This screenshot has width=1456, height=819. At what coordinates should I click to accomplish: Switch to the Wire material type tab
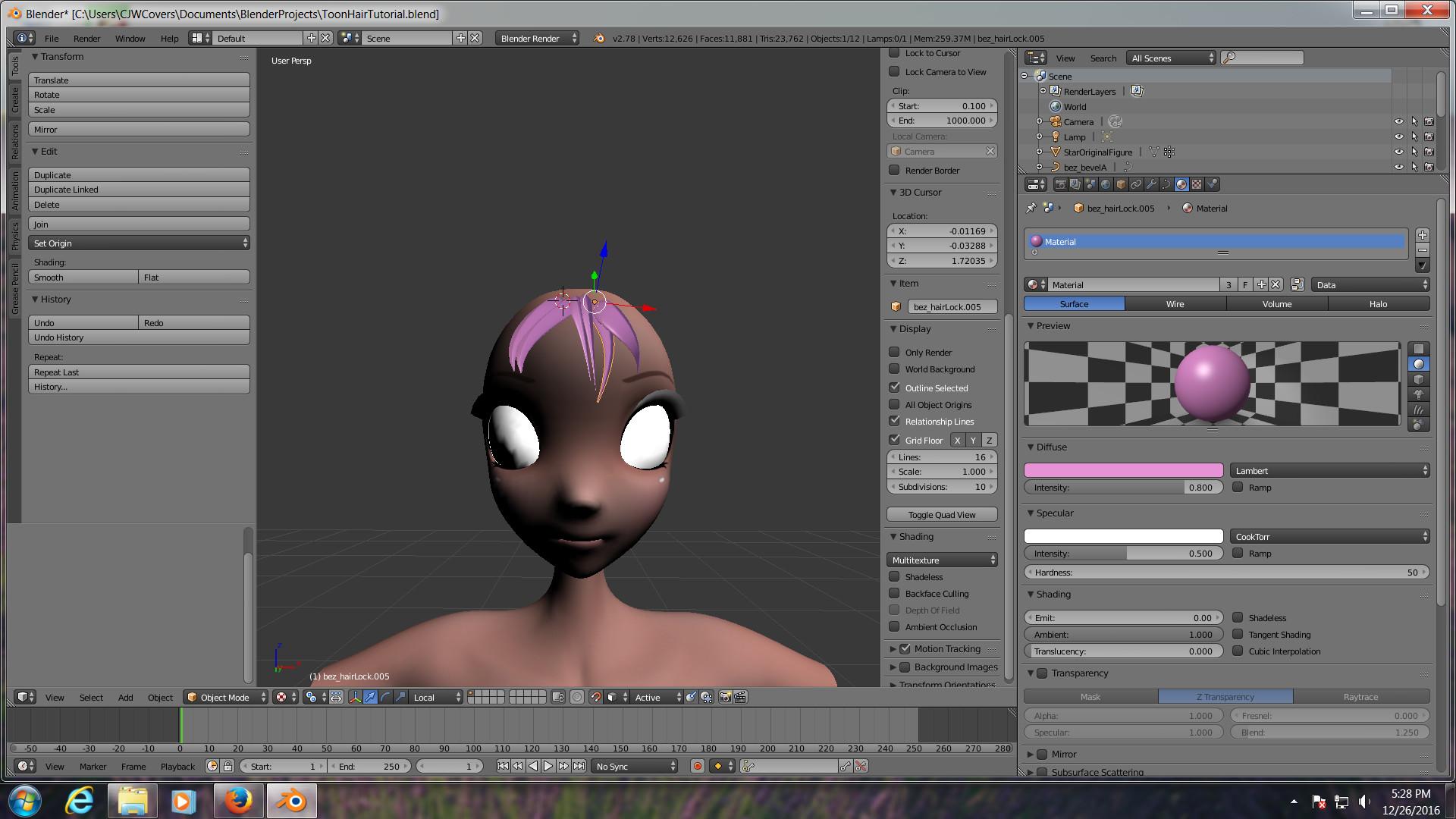pyautogui.click(x=1175, y=303)
